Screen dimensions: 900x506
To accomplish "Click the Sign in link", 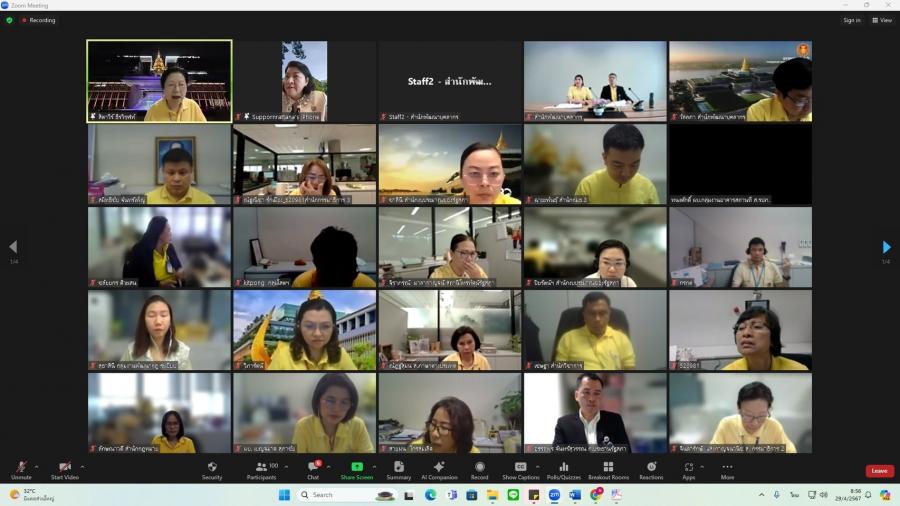I will pos(851,20).
